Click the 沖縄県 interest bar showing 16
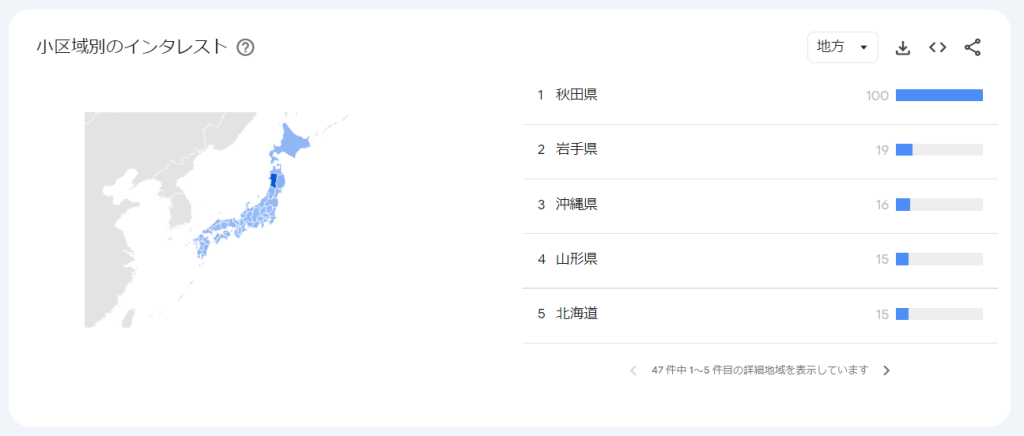This screenshot has width=1024, height=436. pos(939,205)
